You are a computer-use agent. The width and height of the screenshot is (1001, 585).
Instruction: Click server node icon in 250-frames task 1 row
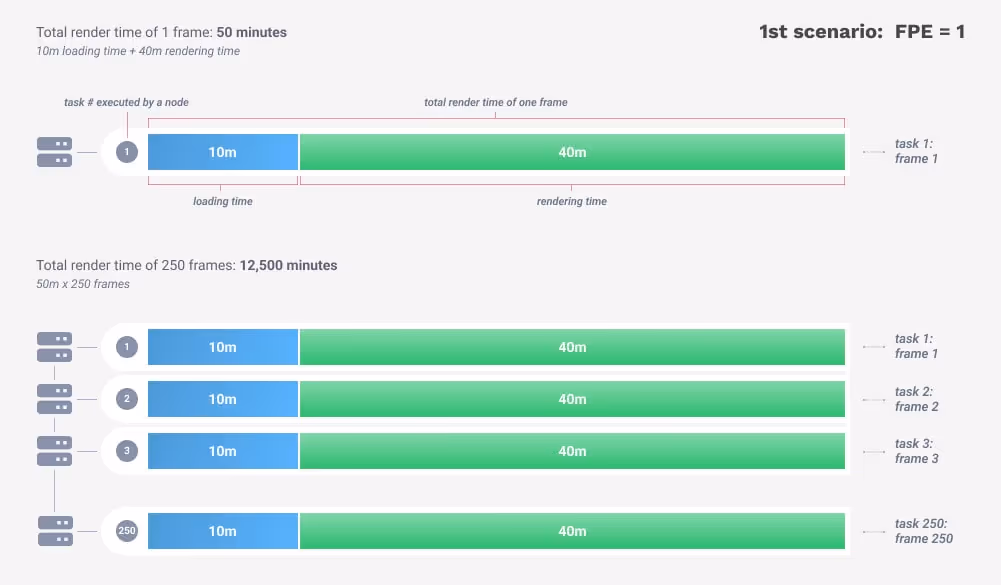[x=54, y=347]
